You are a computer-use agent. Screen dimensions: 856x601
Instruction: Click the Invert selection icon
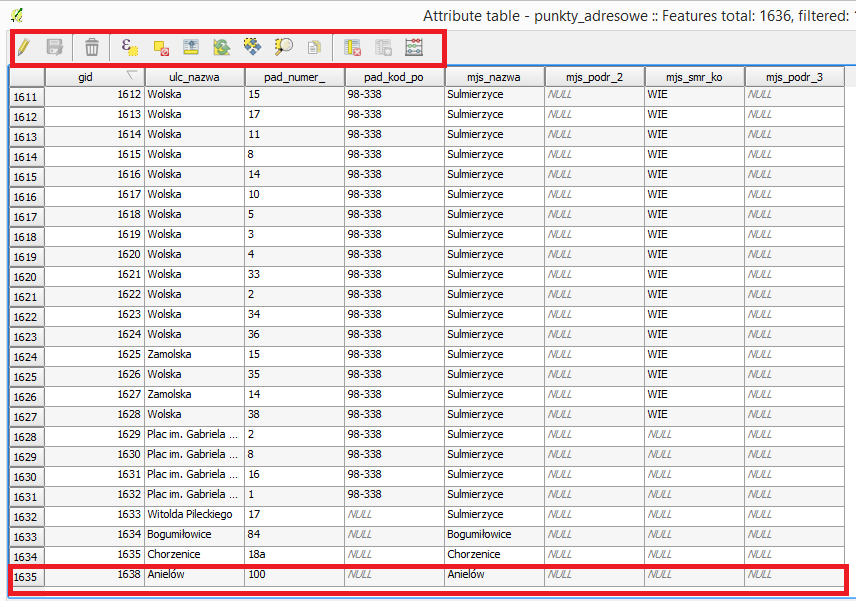pyautogui.click(x=222, y=47)
